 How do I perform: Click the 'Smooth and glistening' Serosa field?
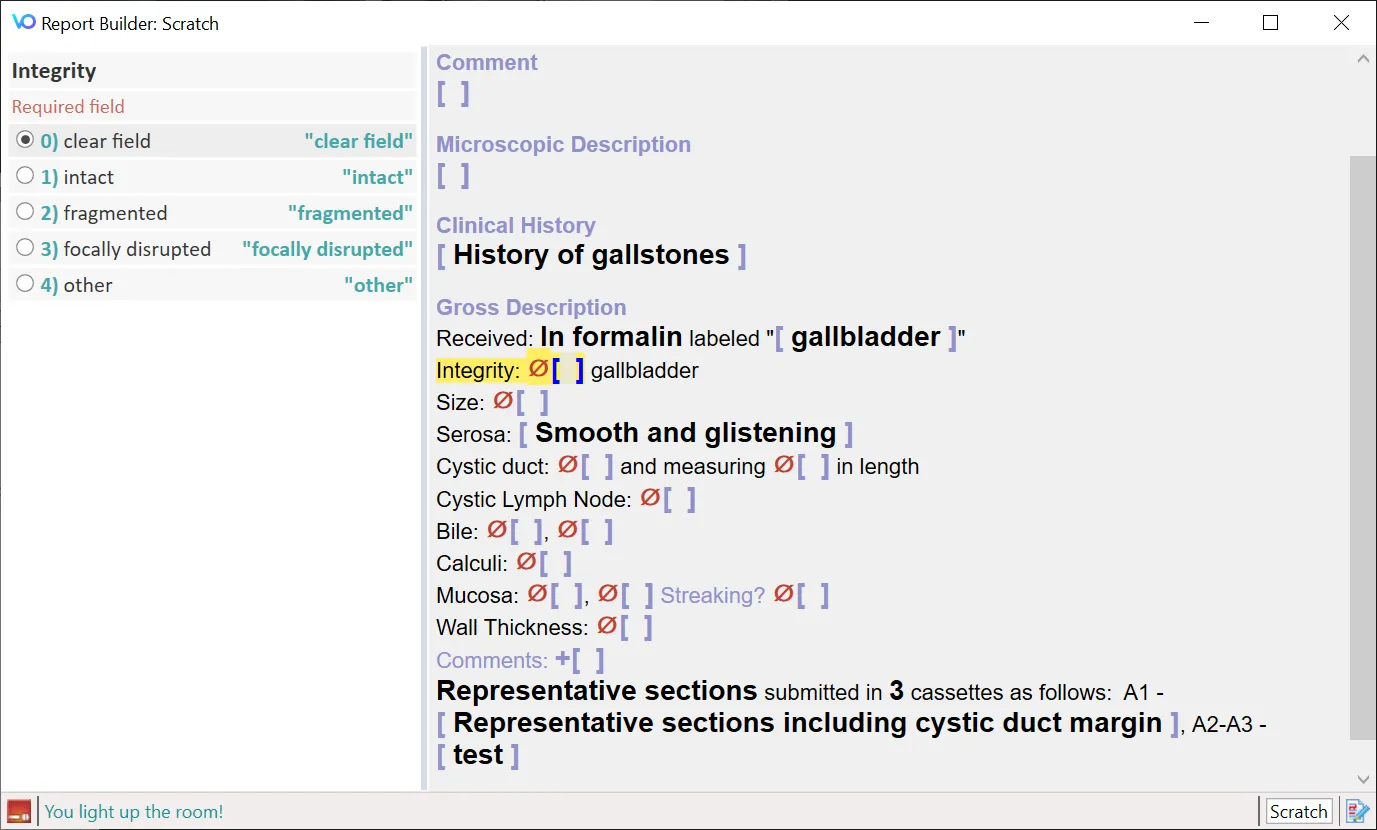[x=686, y=433]
